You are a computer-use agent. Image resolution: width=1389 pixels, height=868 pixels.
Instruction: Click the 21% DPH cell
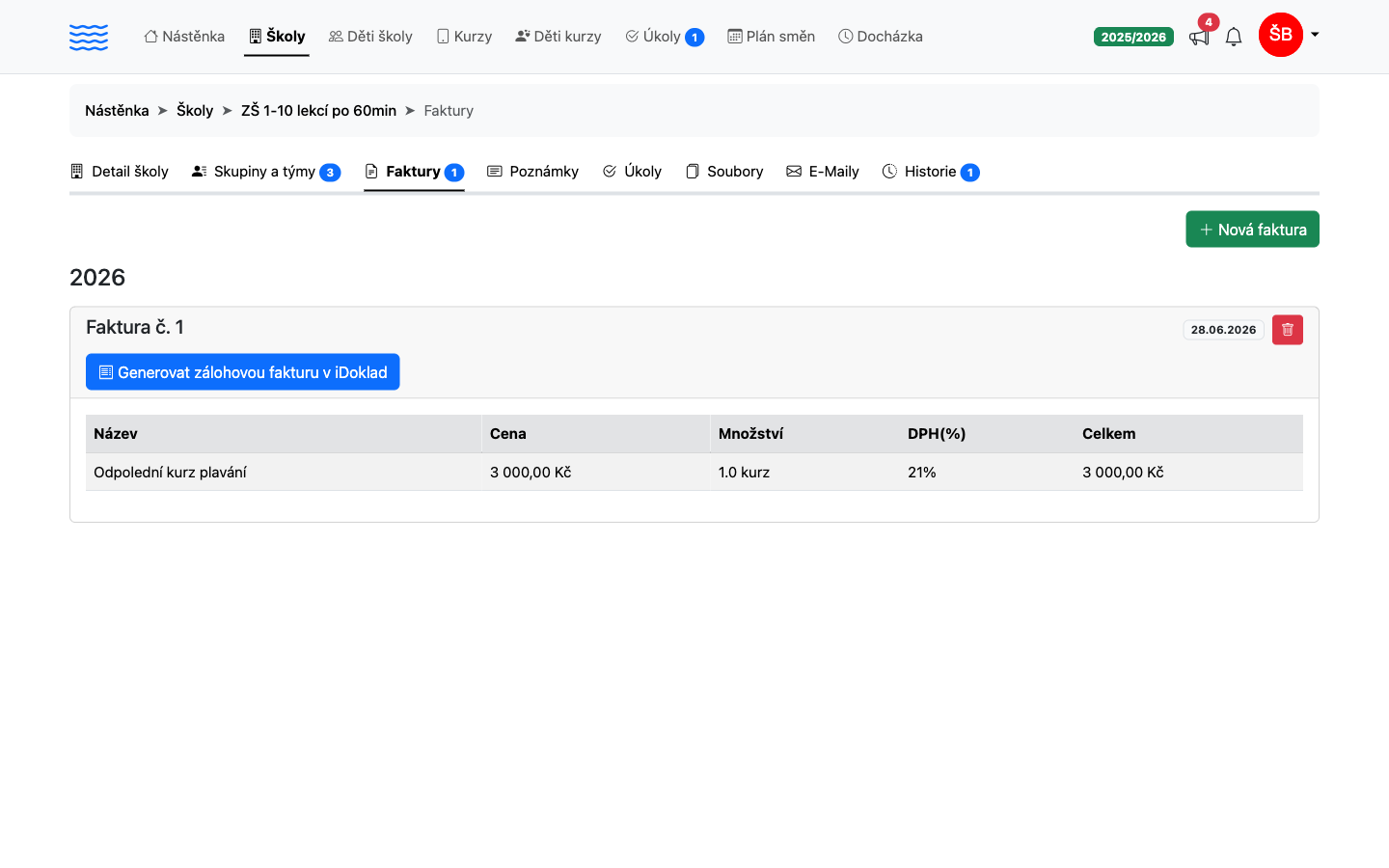click(922, 473)
